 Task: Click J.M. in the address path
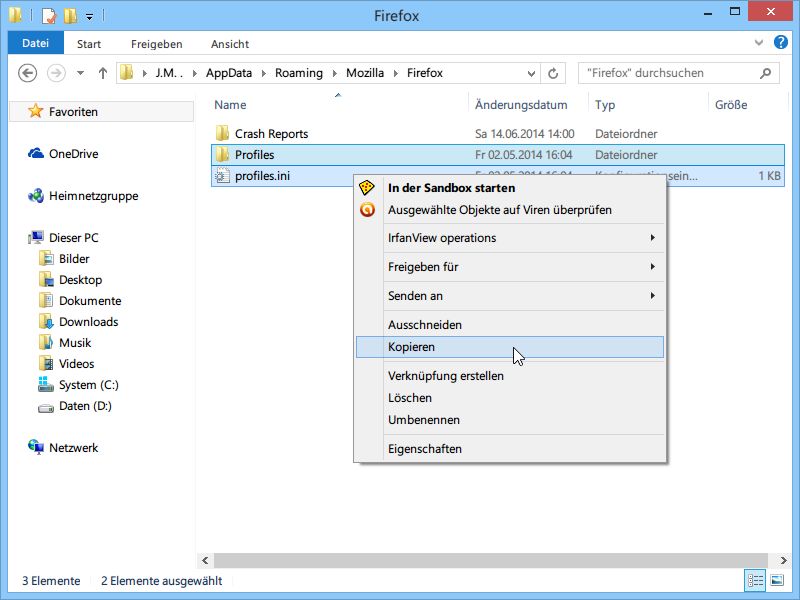tap(169, 73)
